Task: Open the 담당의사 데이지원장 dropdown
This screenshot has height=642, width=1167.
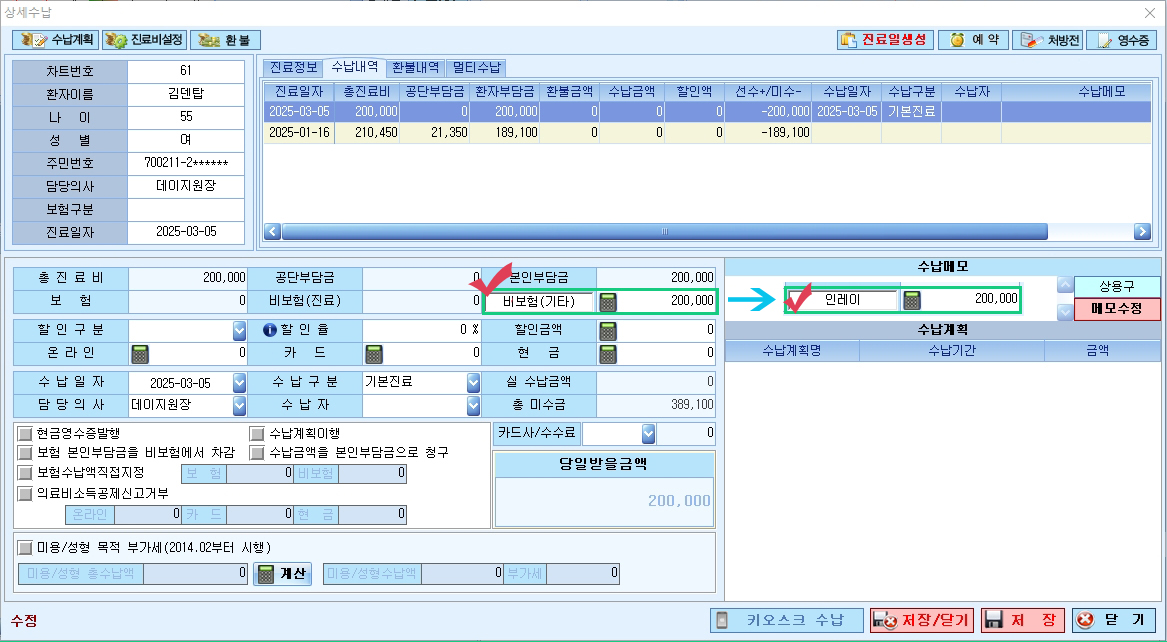Action: click(239, 405)
